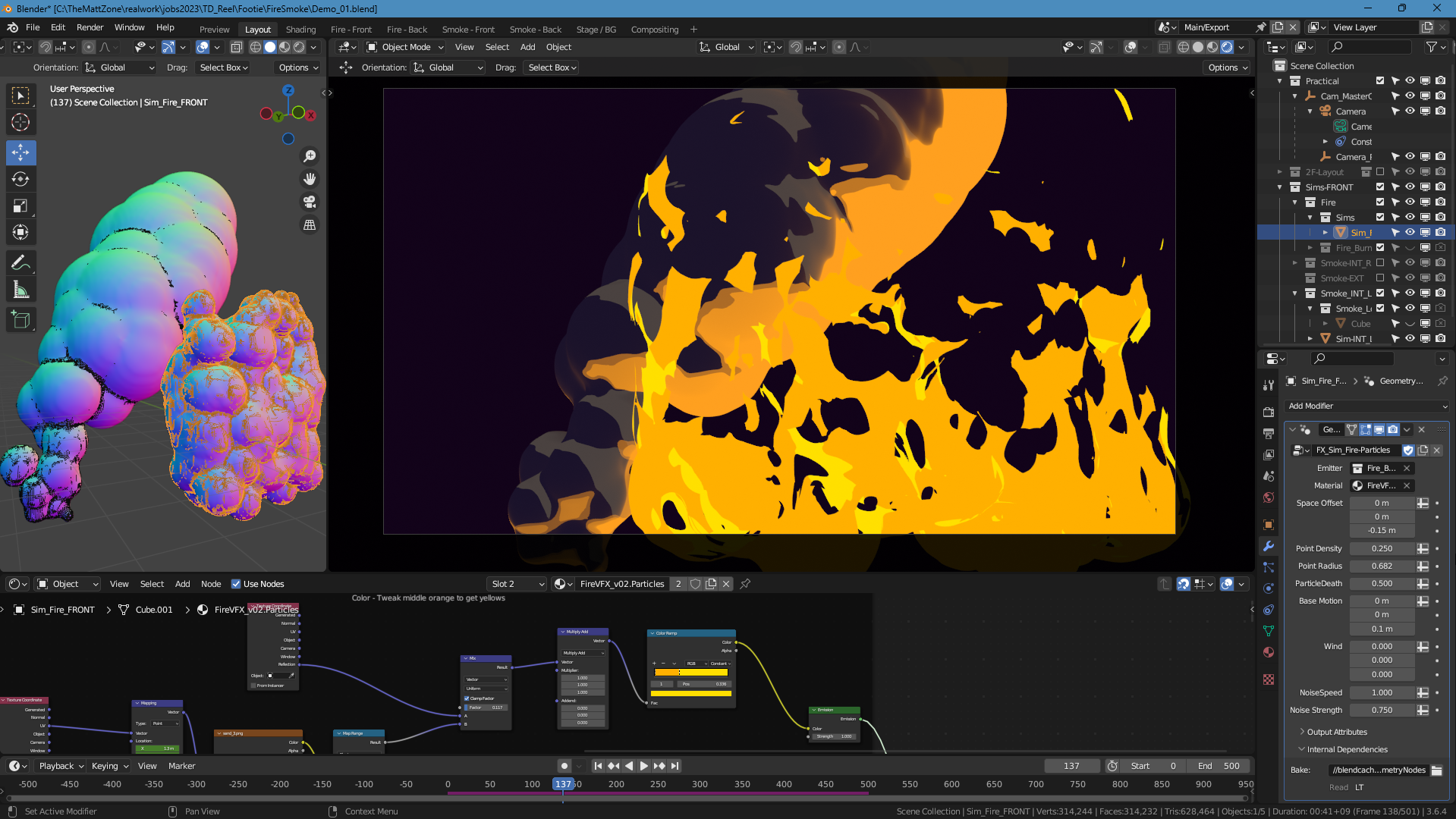
Task: Open Modifier properties wrench tab
Action: tap(1268, 546)
